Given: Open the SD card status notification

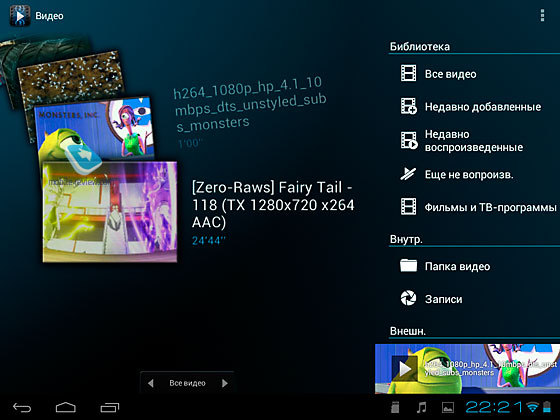Looking at the screenshot, I should point(395,407).
